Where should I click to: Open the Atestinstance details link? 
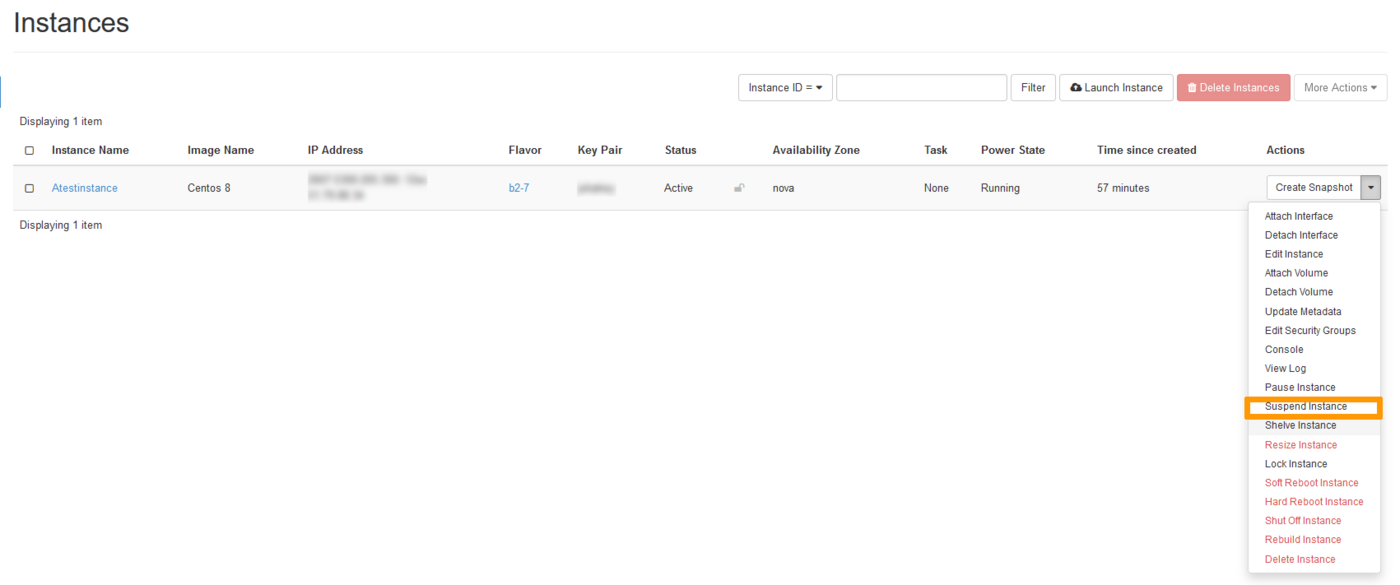click(84, 187)
